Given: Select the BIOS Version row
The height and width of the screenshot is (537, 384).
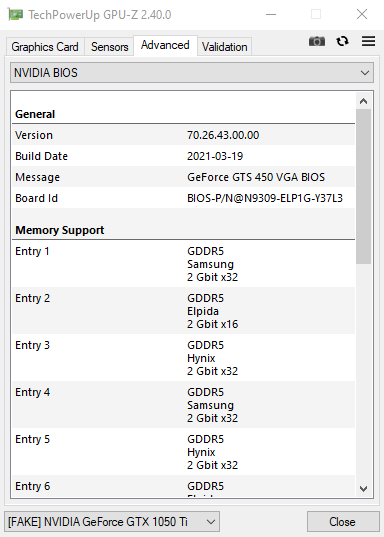Looking at the screenshot, I should (184, 135).
